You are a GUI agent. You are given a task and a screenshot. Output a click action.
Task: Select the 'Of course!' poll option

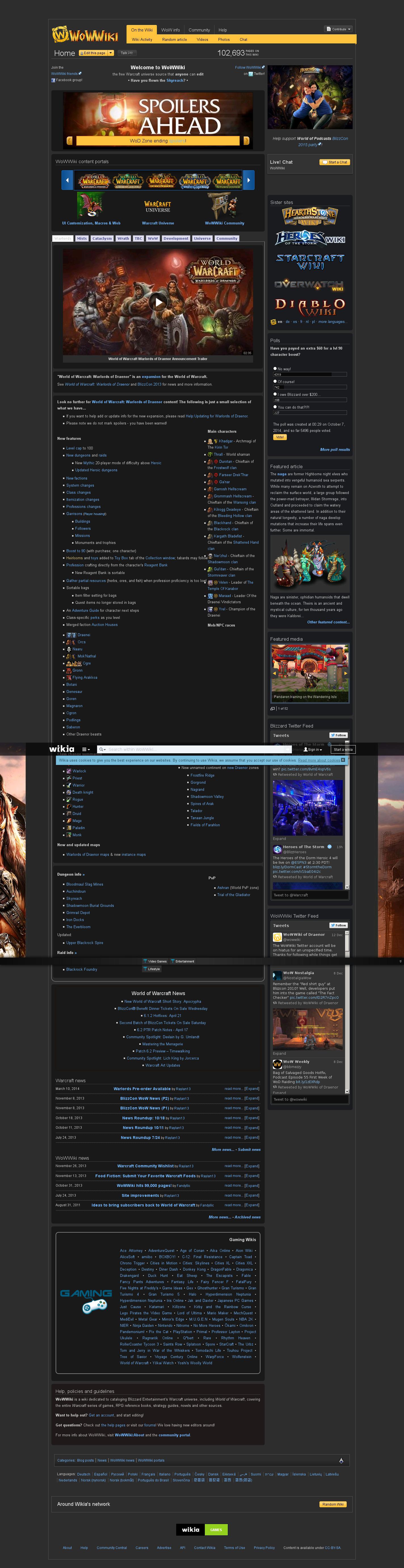(275, 381)
